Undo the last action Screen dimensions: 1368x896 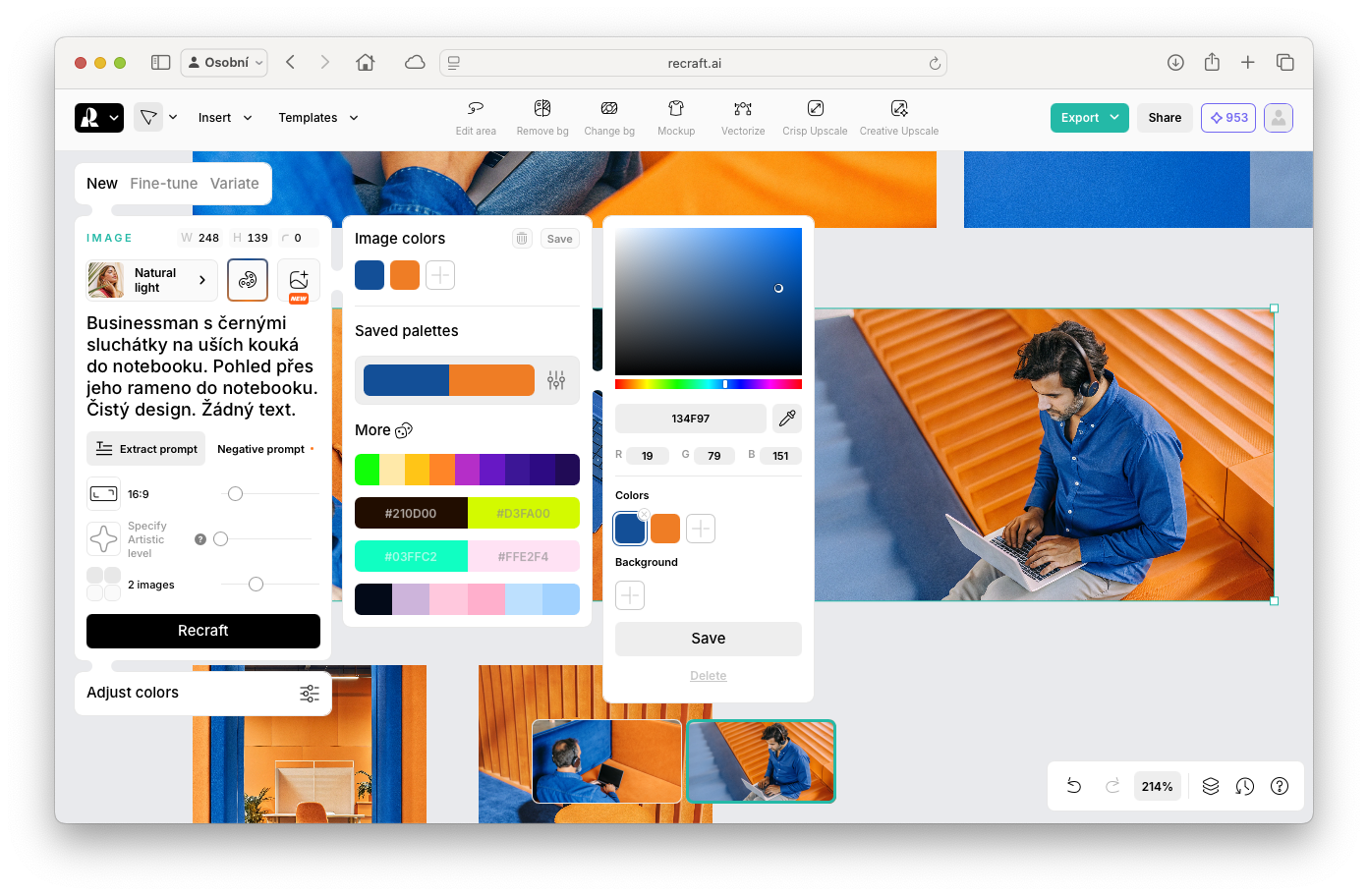tap(1074, 786)
